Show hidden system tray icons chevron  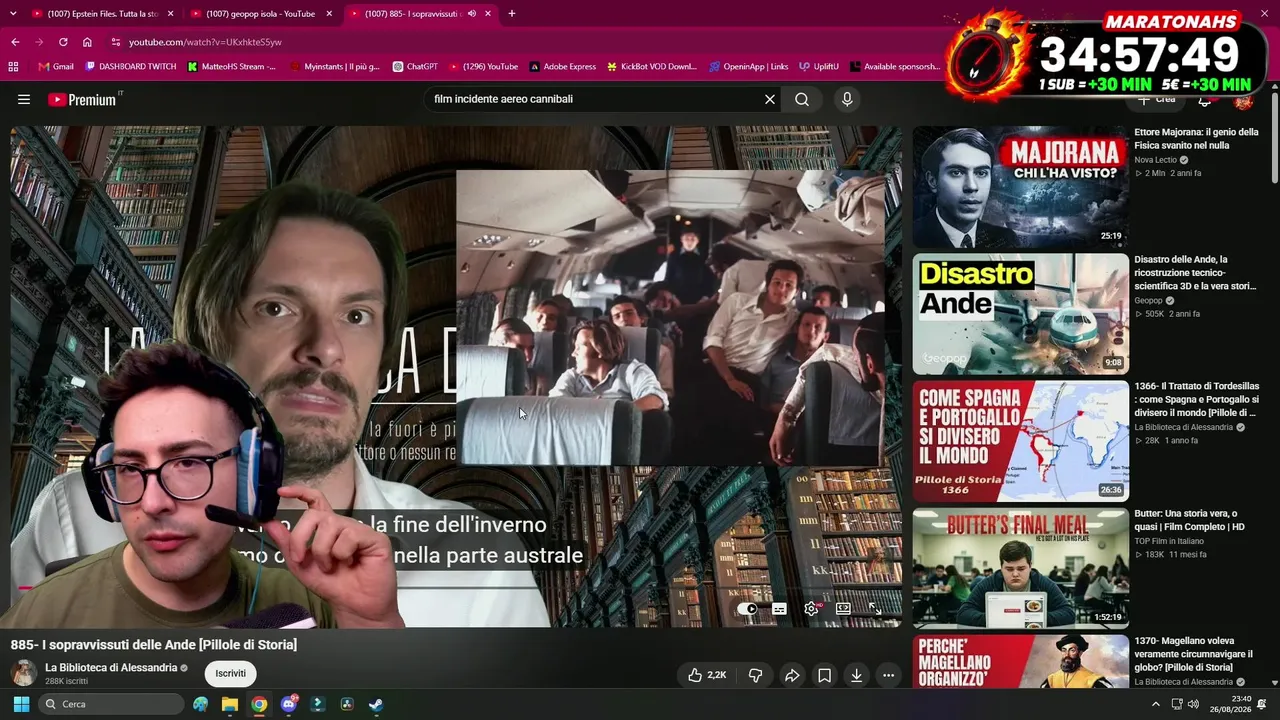click(1156, 704)
